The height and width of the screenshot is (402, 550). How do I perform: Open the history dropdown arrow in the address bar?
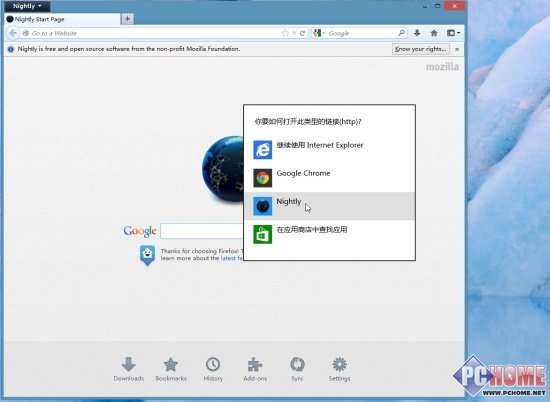(x=294, y=33)
